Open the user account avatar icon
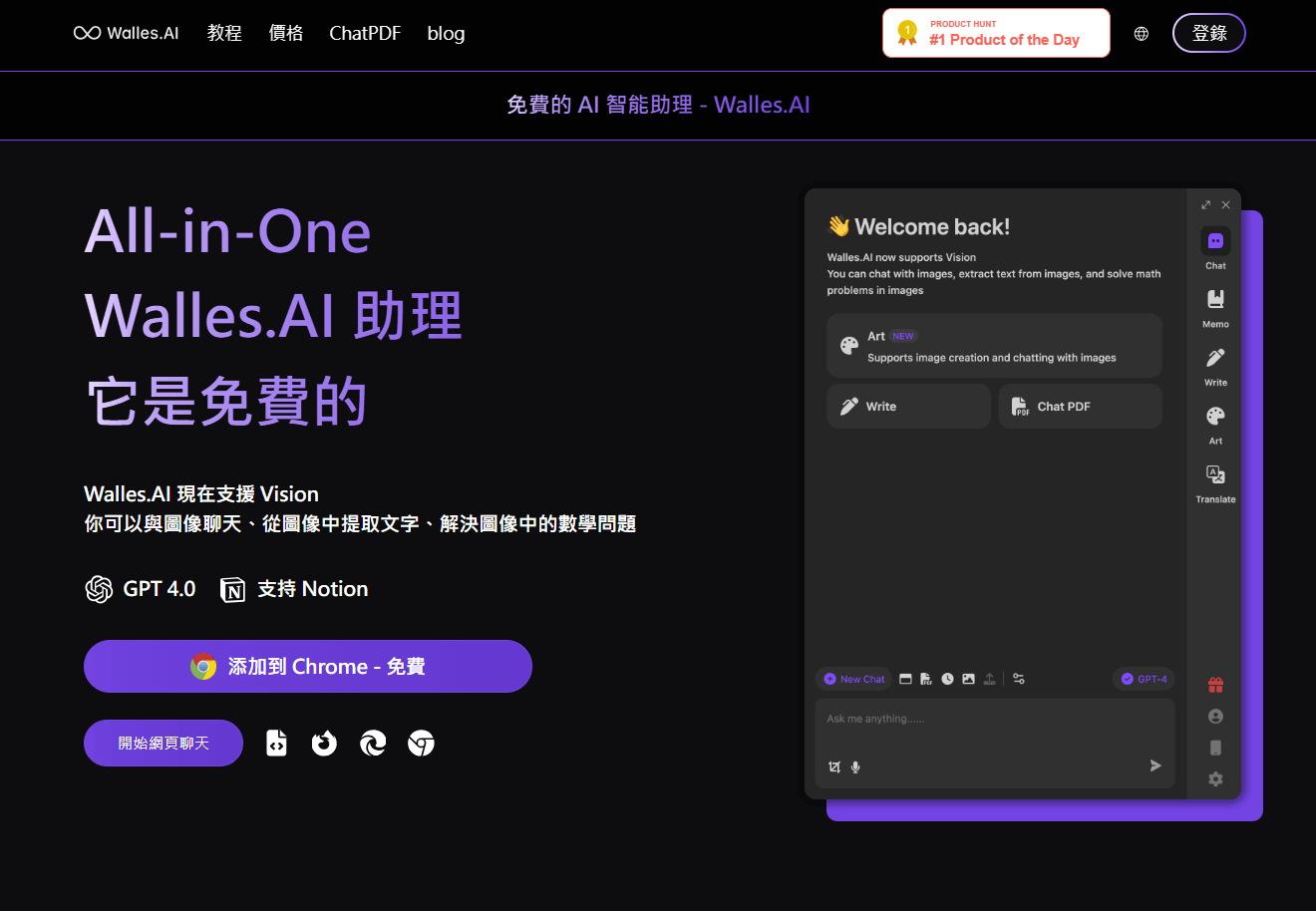Image resolution: width=1316 pixels, height=911 pixels. tap(1215, 717)
